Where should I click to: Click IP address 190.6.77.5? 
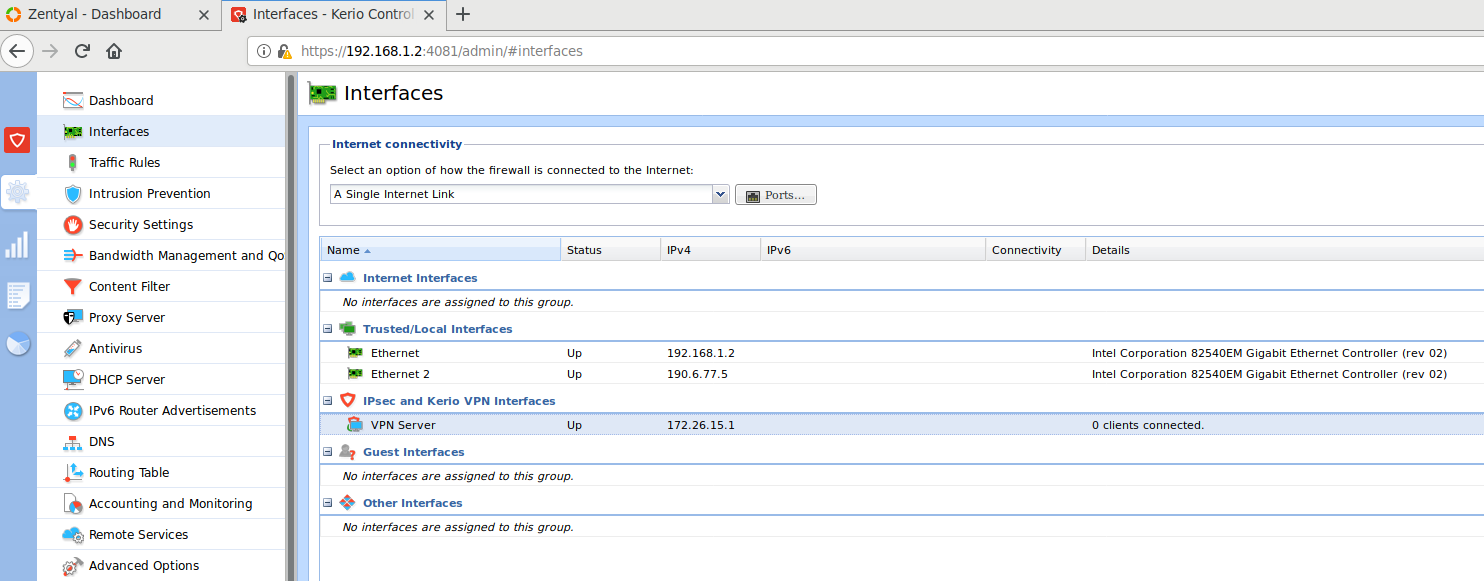click(x=697, y=374)
